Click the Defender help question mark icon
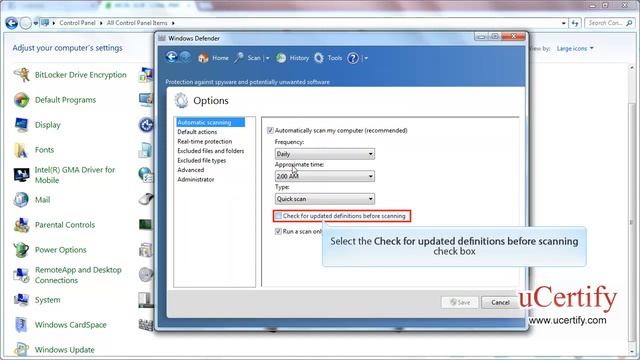 coord(353,58)
